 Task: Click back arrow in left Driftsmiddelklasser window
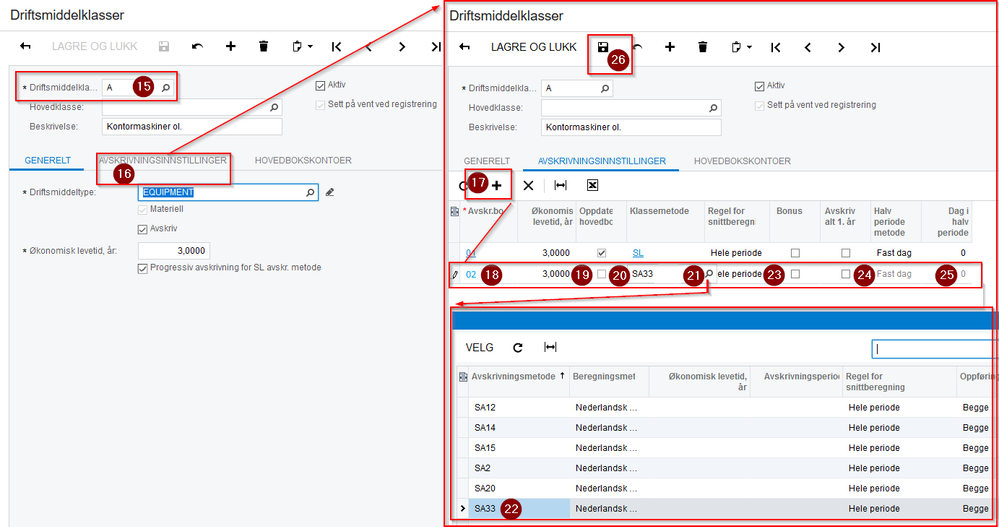click(25, 47)
